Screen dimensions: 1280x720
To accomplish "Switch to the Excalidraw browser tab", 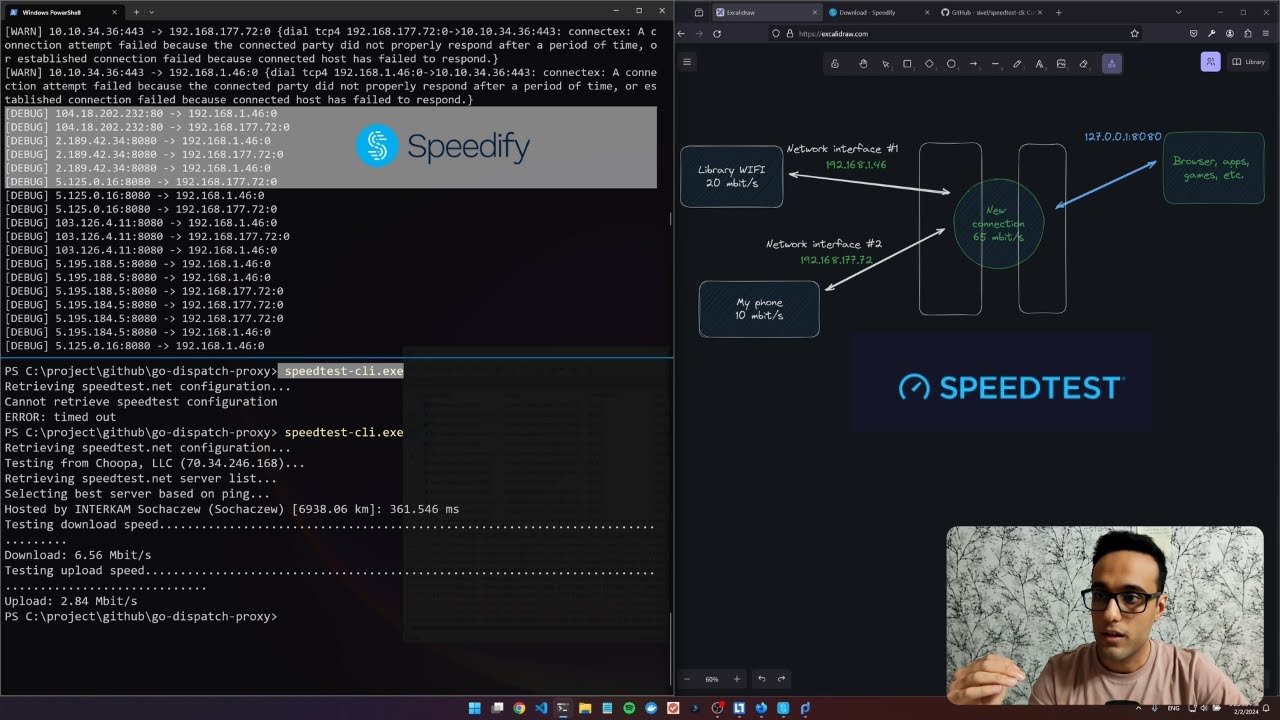I will coord(766,12).
